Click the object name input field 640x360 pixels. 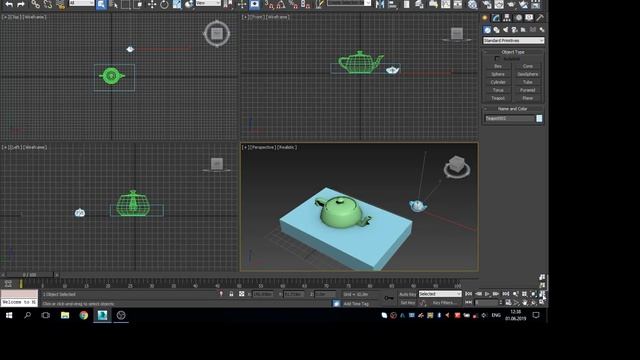coord(509,118)
